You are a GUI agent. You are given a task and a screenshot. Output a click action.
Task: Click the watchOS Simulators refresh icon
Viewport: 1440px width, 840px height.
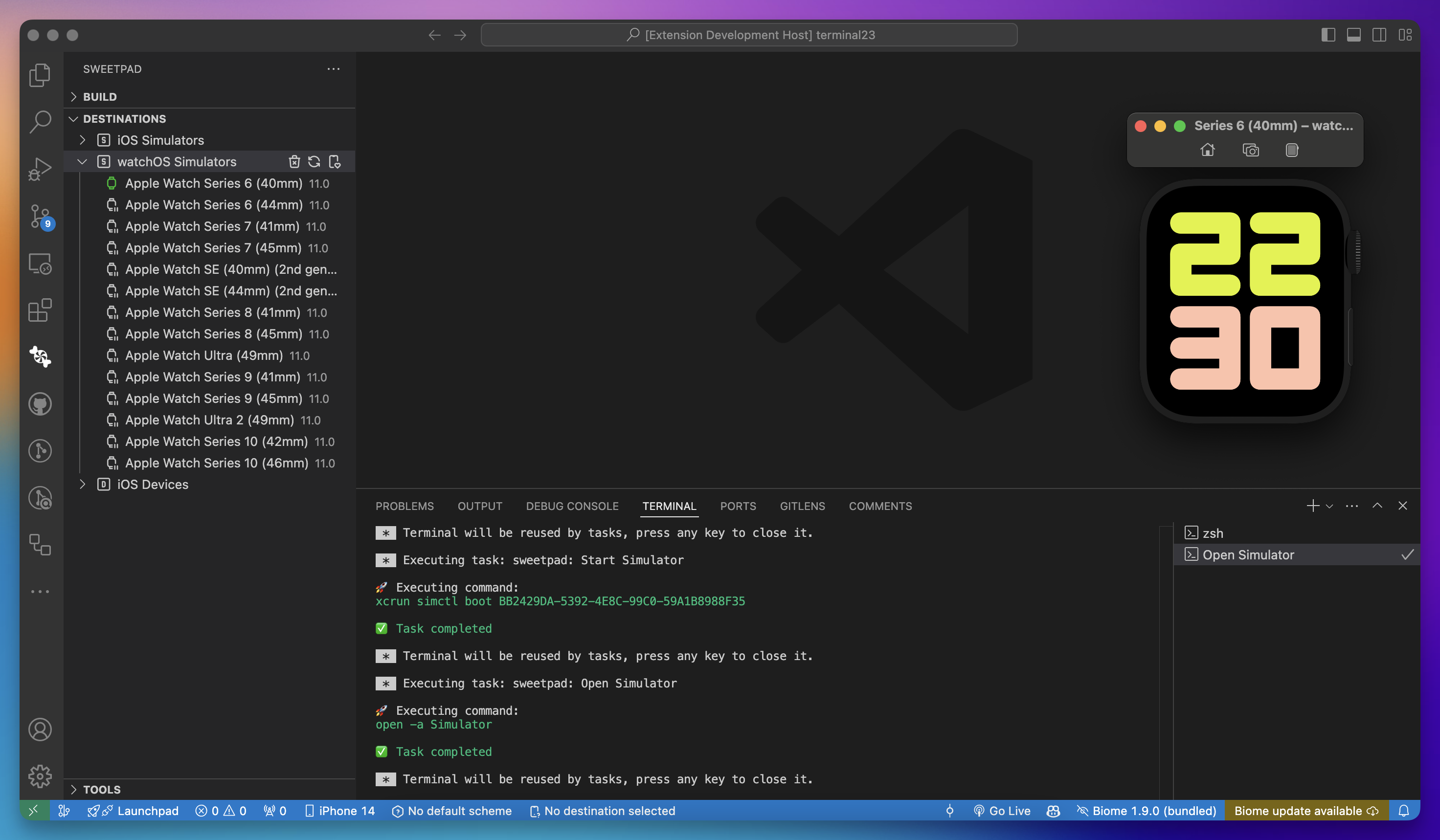pyautogui.click(x=314, y=162)
